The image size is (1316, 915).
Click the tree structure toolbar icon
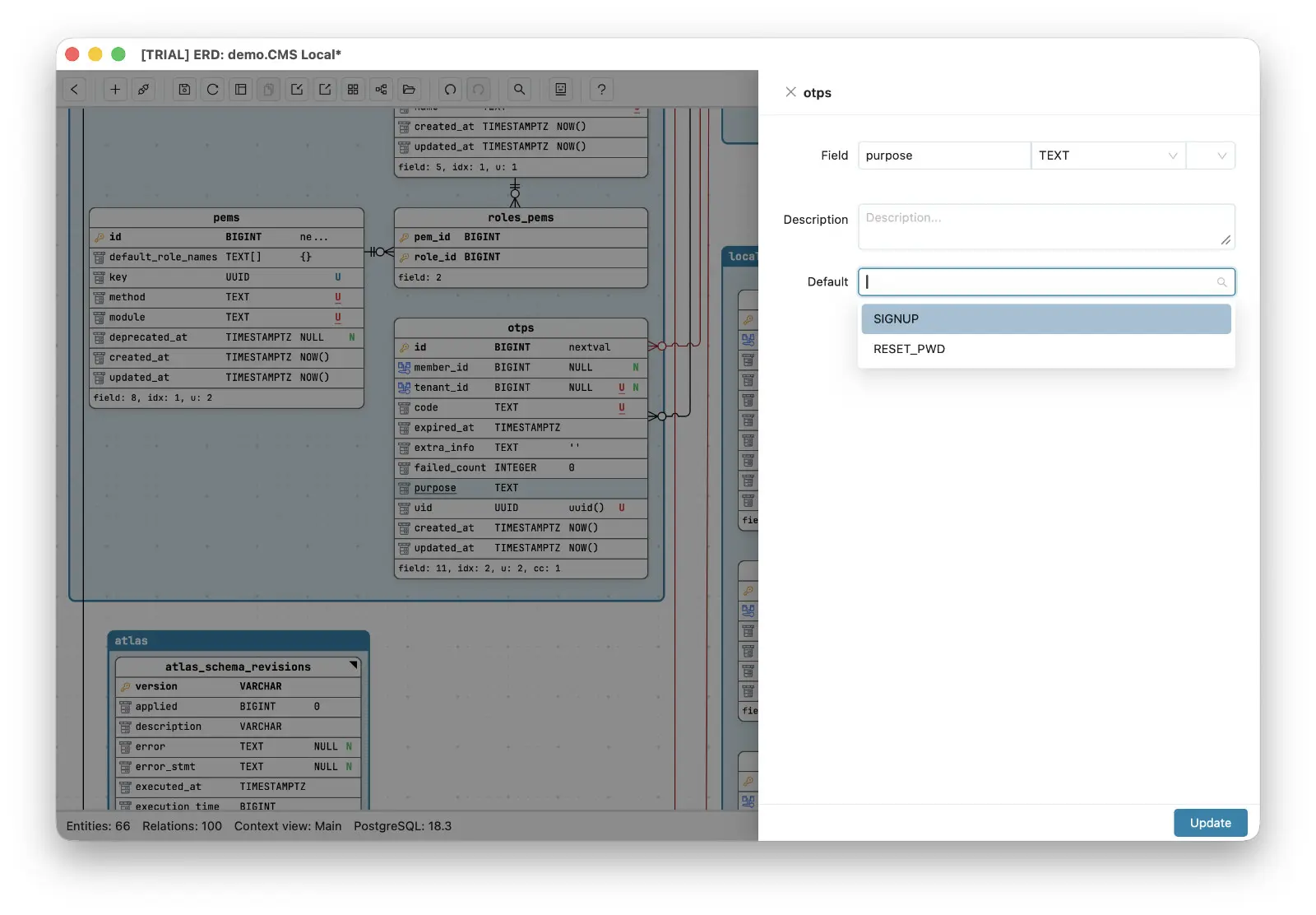pyautogui.click(x=381, y=90)
